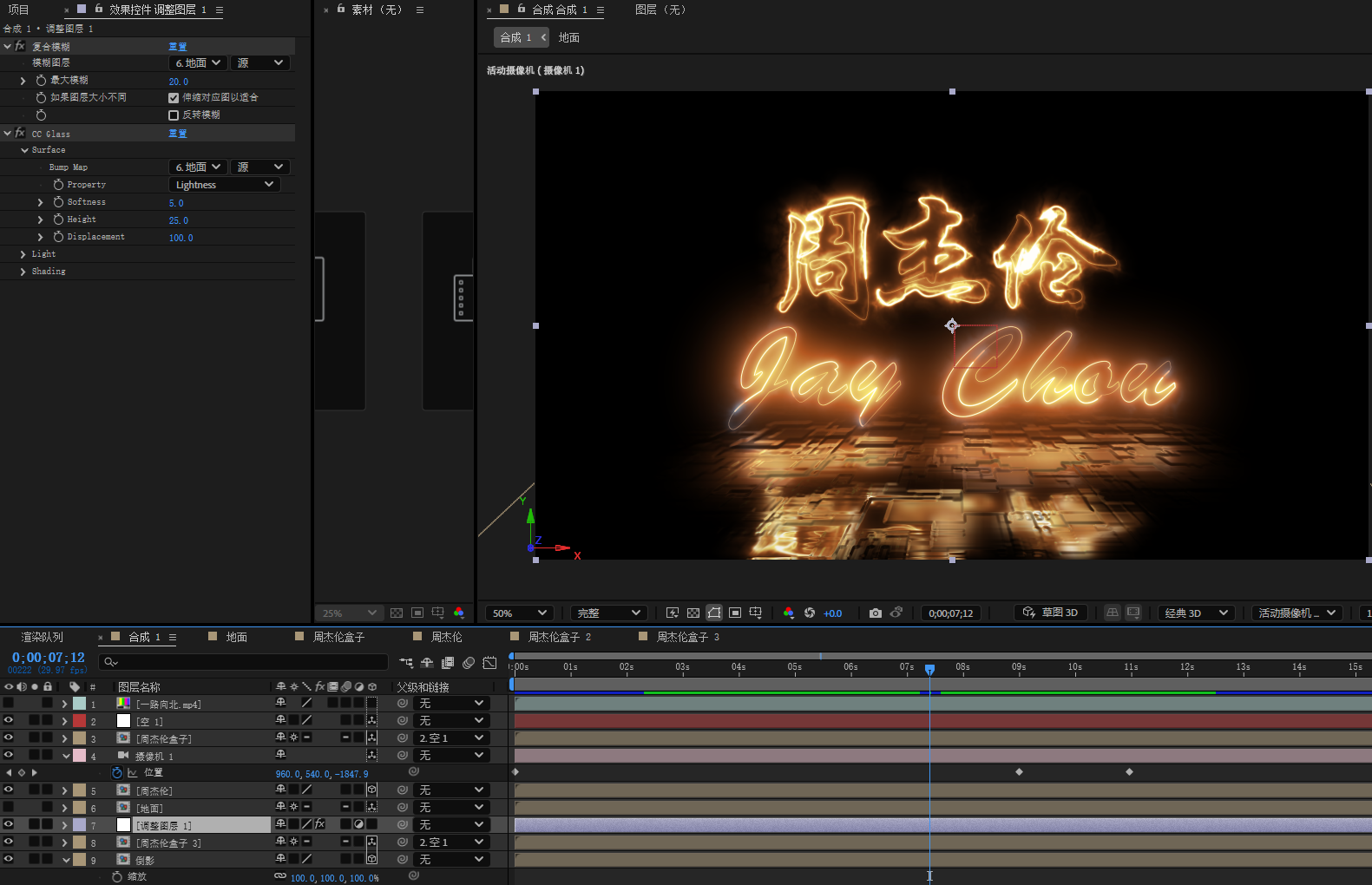Viewport: 1372px width, 885px height.
Task: Click the 草图 3D button
Action: [1051, 613]
